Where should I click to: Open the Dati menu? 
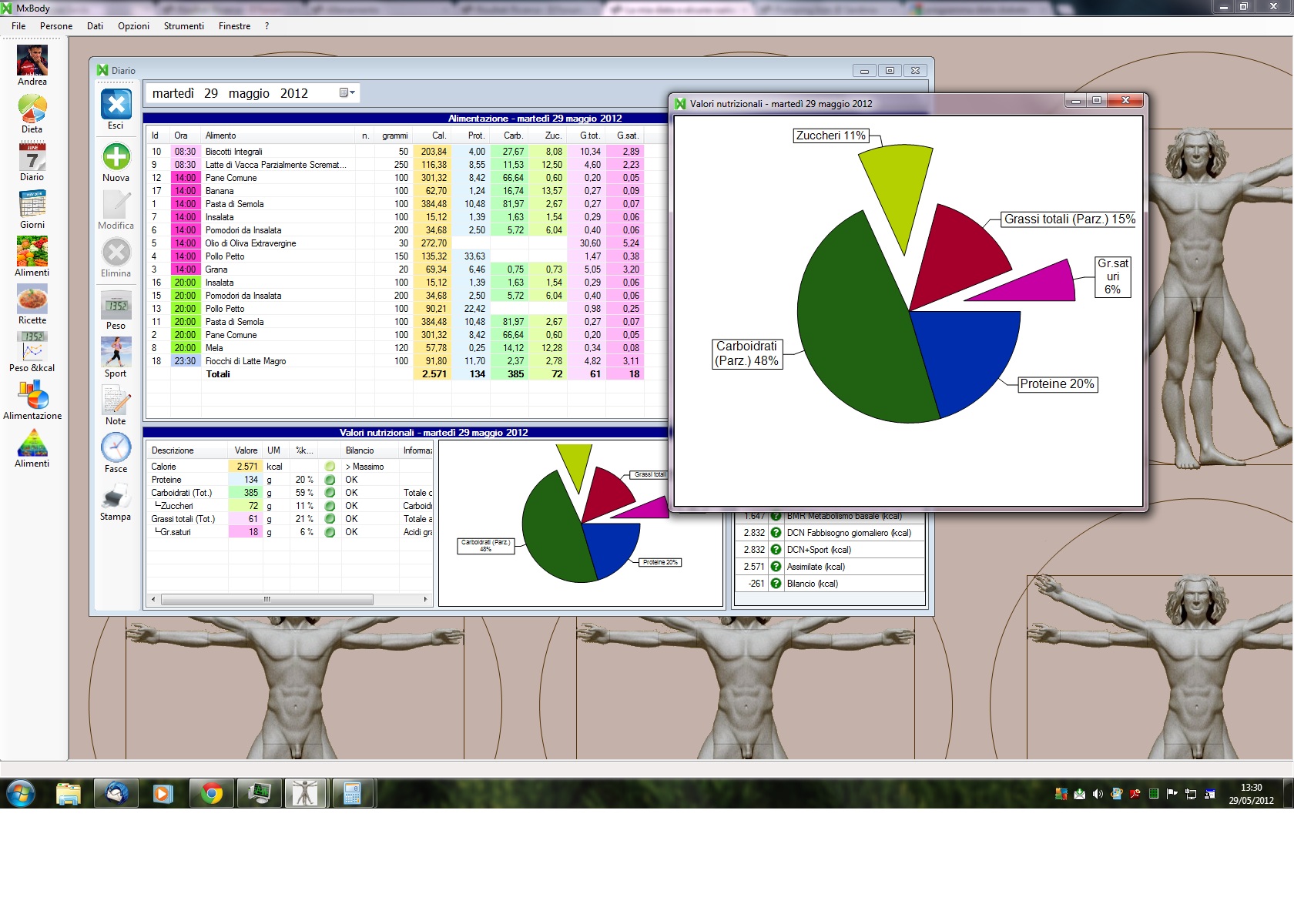tap(95, 26)
